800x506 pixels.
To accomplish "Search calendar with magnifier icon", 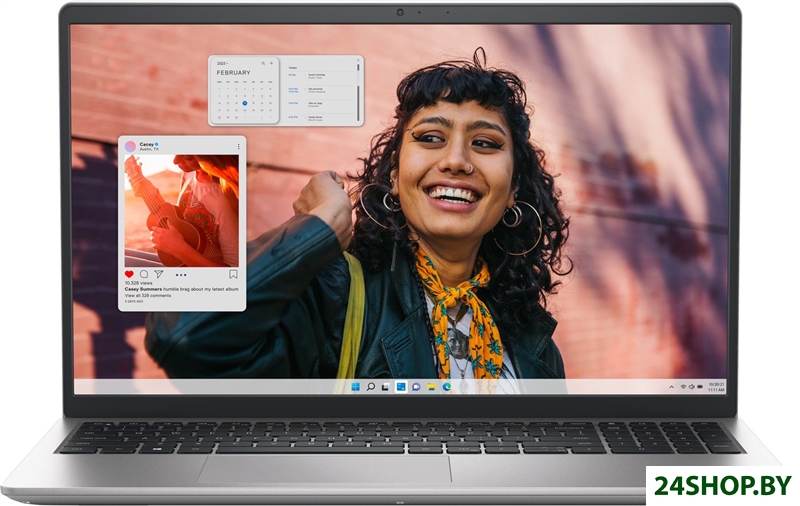I will click(263, 63).
